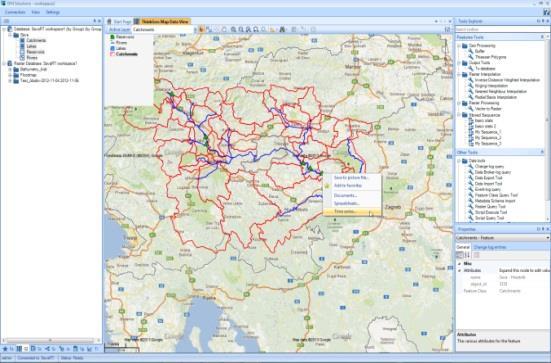The width and height of the screenshot is (551, 363).
Task: Collapse the Raster Interpolation tools group
Action: [x=459, y=74]
